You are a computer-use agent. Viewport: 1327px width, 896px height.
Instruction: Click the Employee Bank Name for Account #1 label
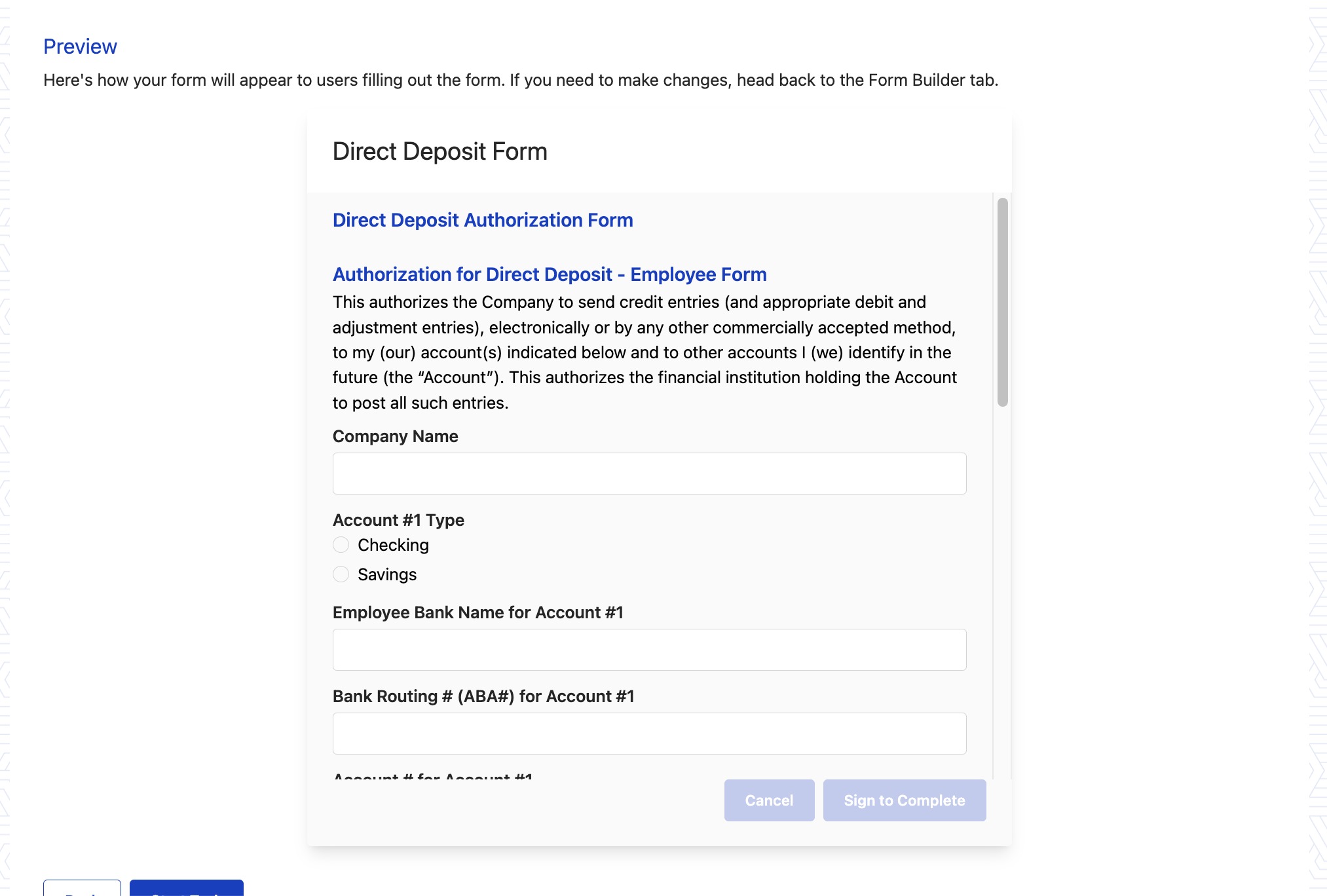[x=477, y=612]
